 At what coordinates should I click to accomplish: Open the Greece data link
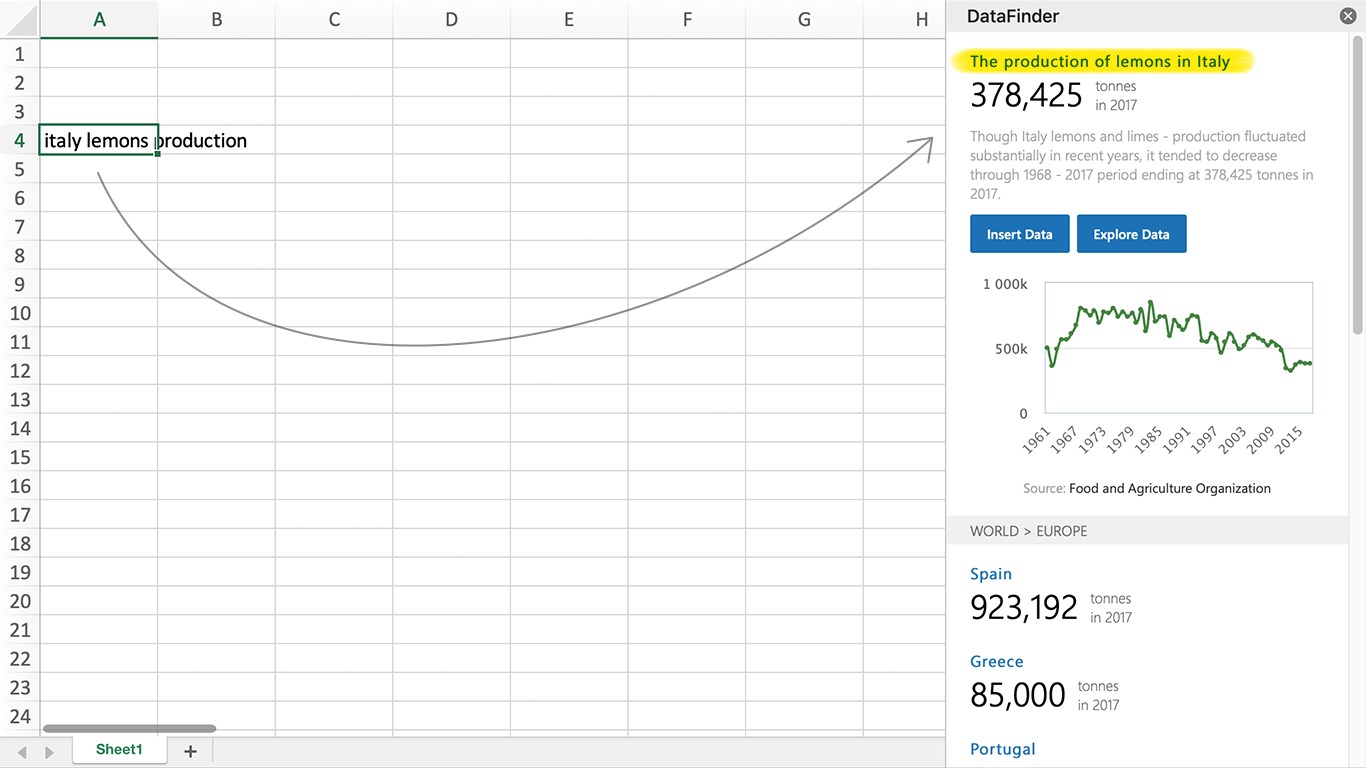tap(997, 661)
